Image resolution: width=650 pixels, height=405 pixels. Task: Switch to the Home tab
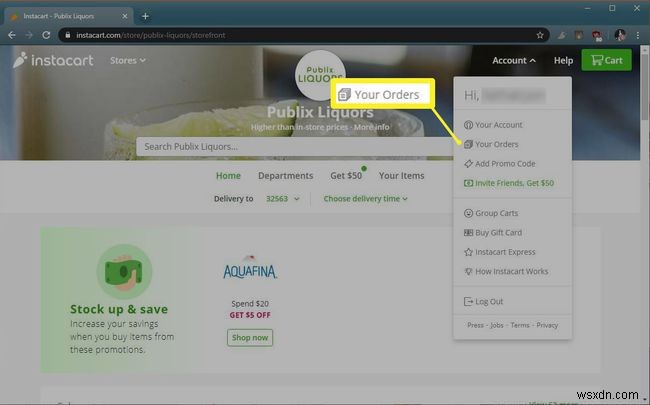click(x=228, y=176)
